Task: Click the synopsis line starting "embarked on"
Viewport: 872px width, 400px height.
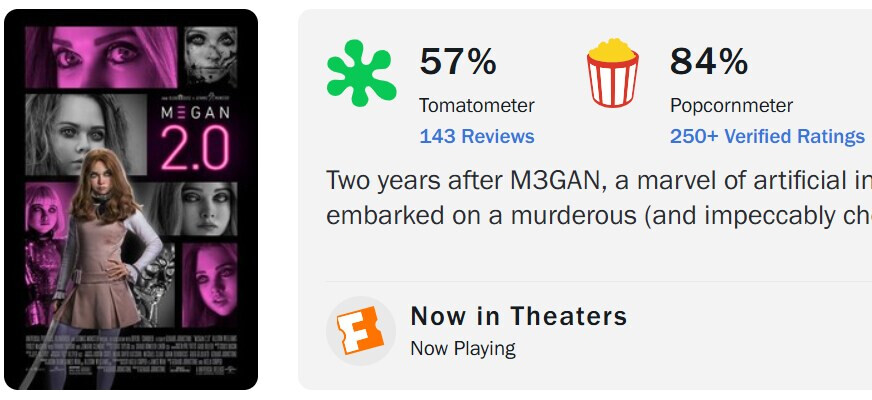Action: [598, 216]
